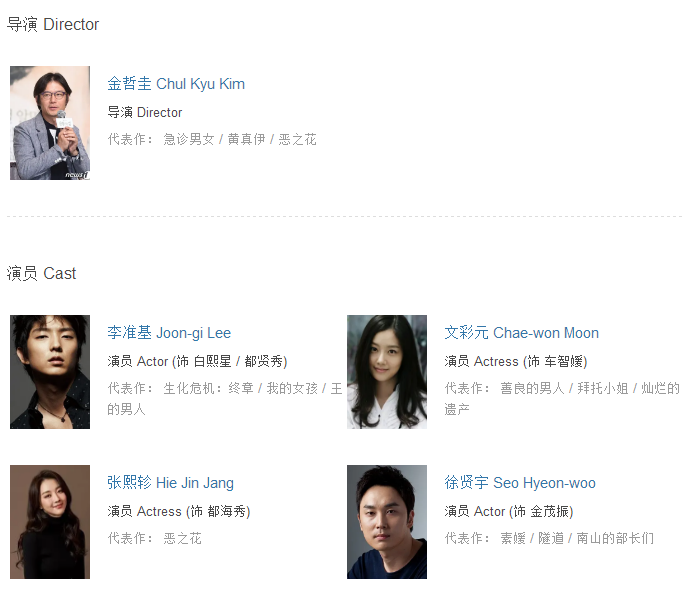Open 善良的男人 in Chae-won Moon's works
The width and height of the screenshot is (683, 596).
coord(532,388)
